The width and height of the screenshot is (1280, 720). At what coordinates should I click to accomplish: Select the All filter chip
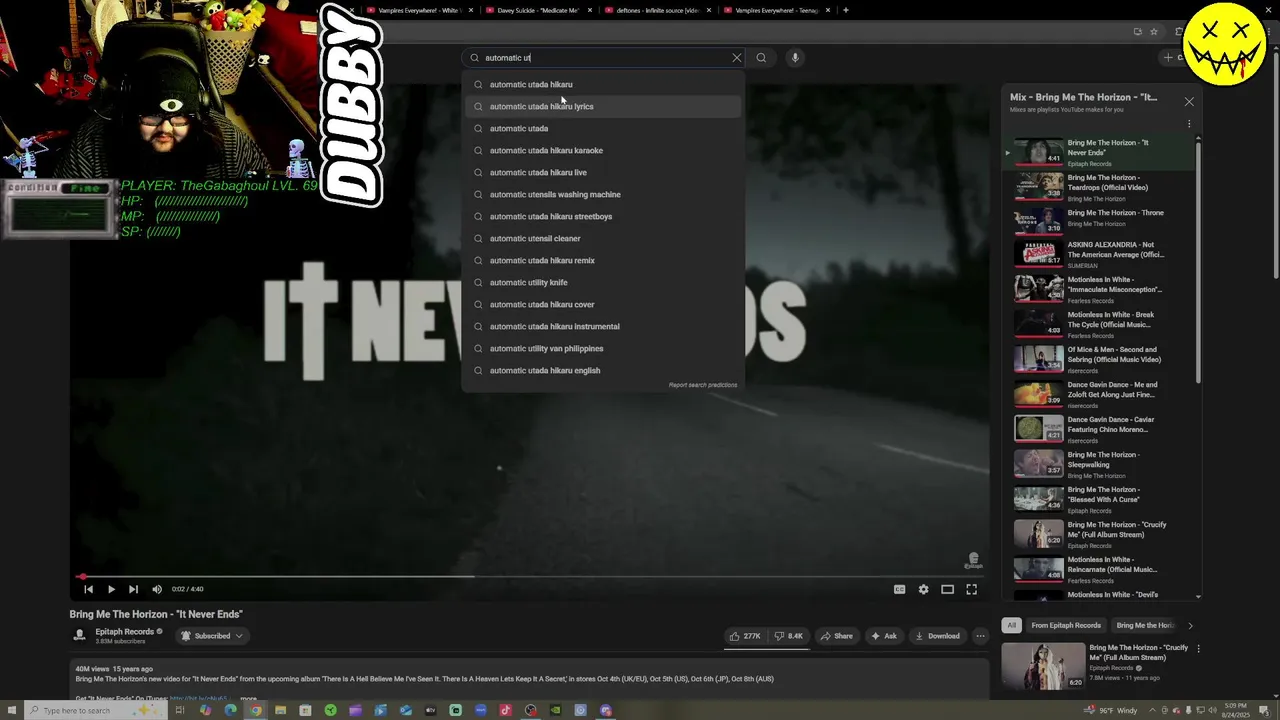(1011, 626)
